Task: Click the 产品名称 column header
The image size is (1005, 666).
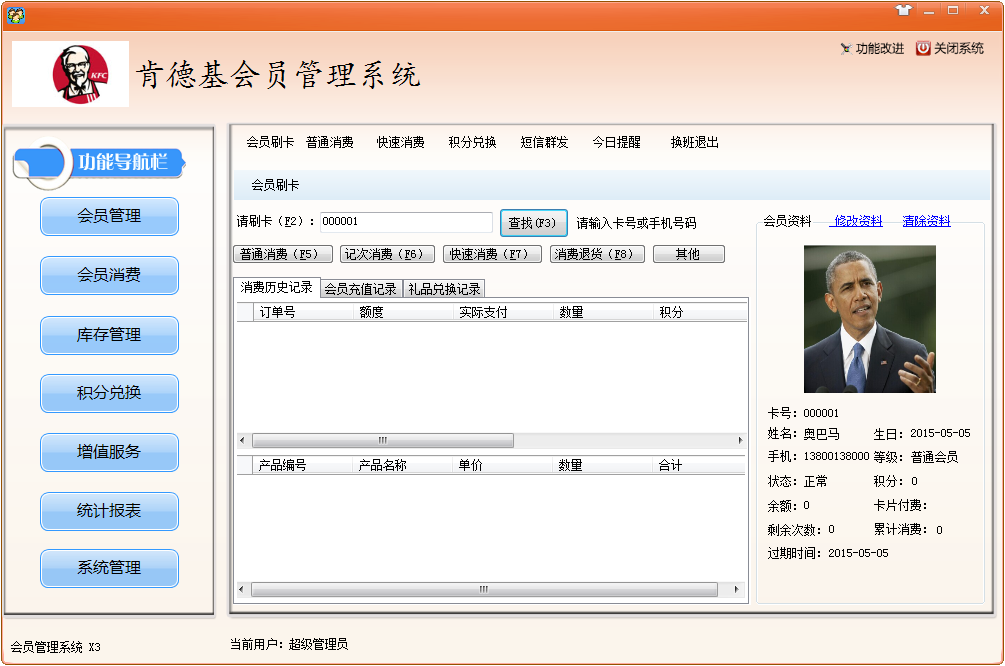Action: coord(403,465)
